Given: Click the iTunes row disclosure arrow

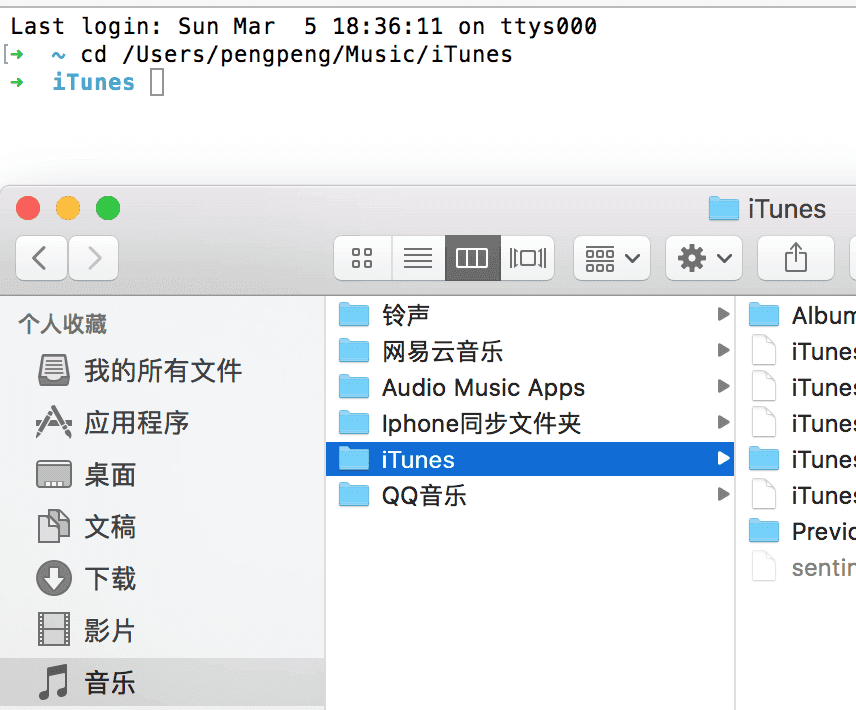Looking at the screenshot, I should pyautogui.click(x=723, y=458).
